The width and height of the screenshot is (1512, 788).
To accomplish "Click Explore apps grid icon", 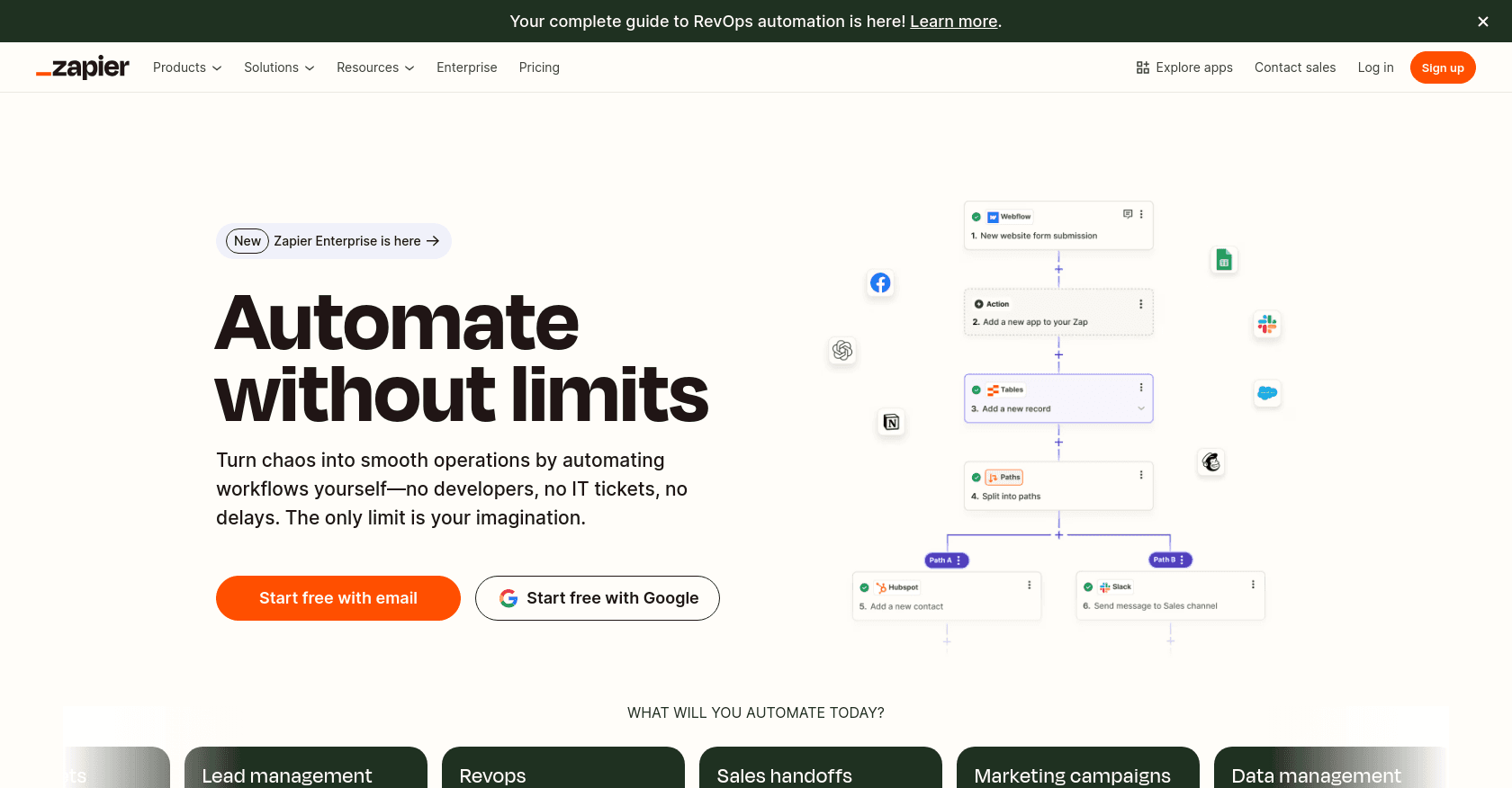I will click(x=1143, y=67).
